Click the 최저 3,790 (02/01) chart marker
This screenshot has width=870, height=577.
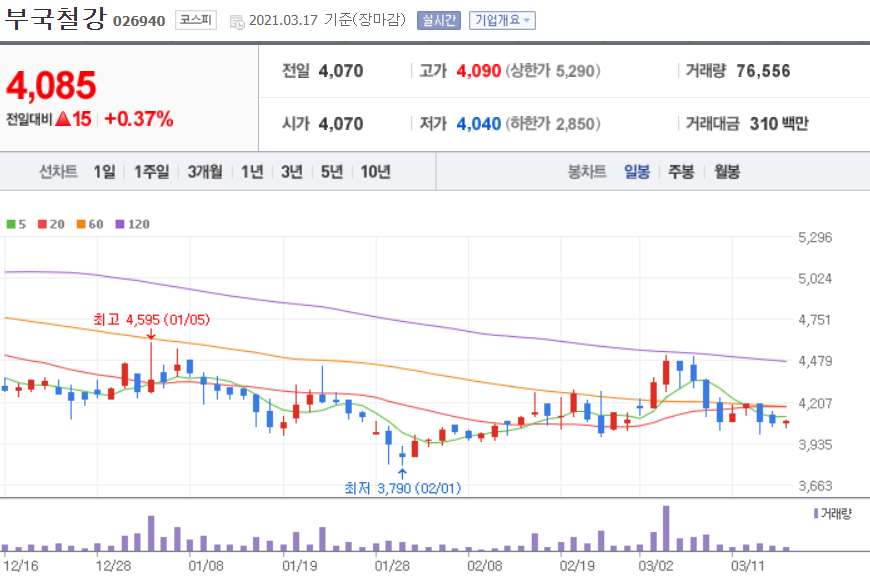(403, 488)
